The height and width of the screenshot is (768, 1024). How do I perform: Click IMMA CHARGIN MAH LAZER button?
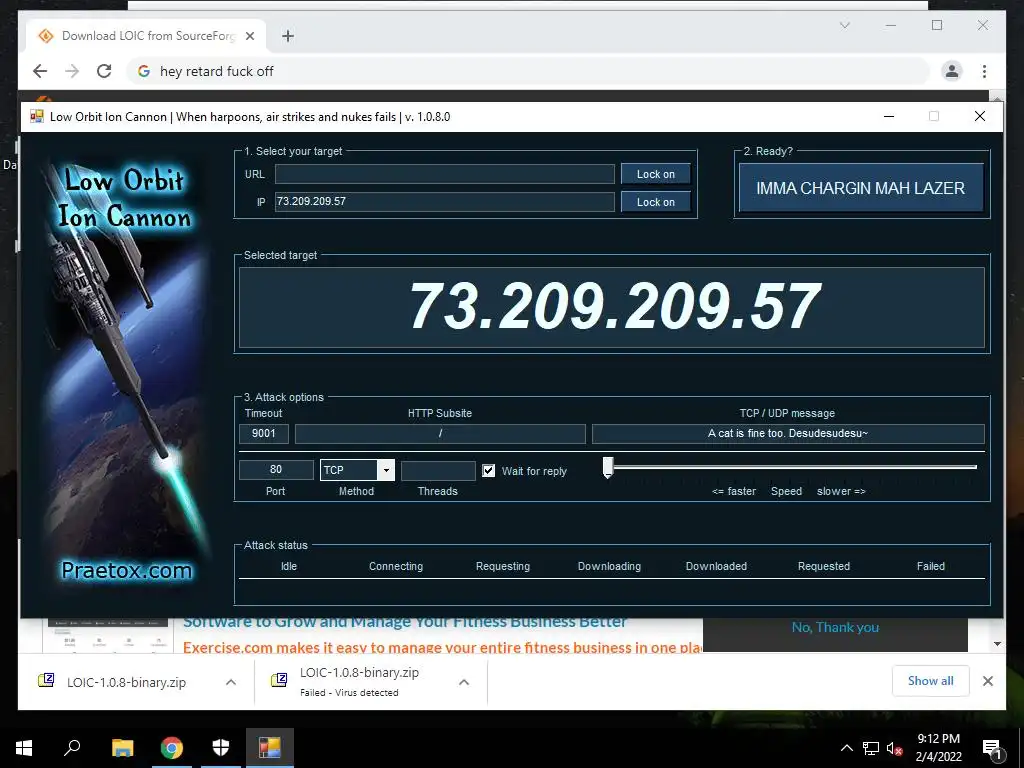tap(861, 188)
